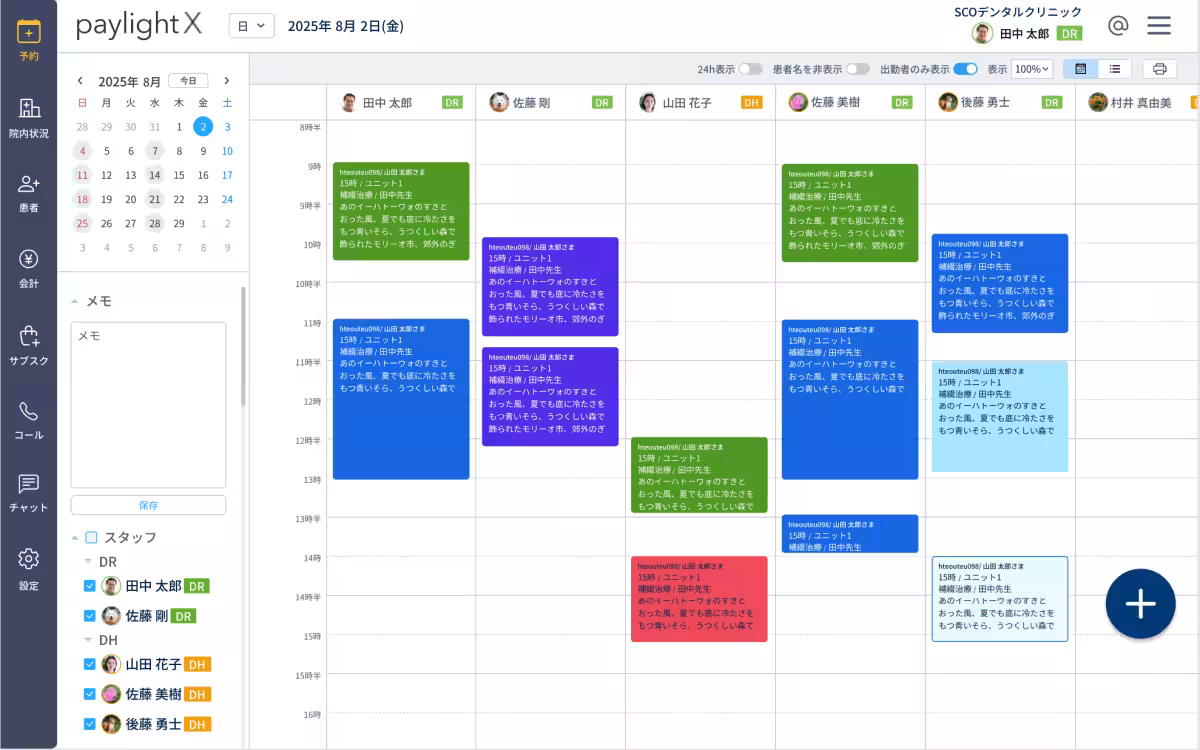
Task: Open the 設定 settings menu item
Action: tap(29, 569)
